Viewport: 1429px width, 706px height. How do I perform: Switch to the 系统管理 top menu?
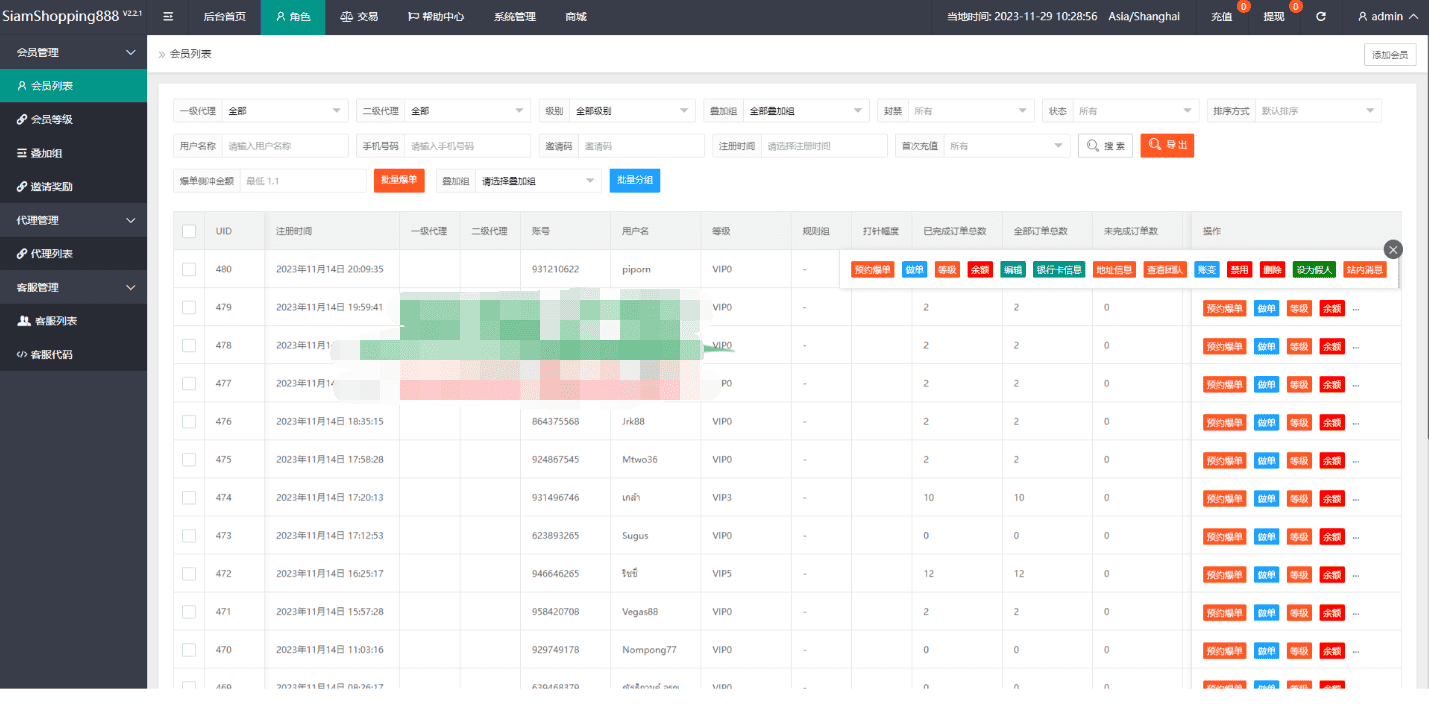[514, 17]
